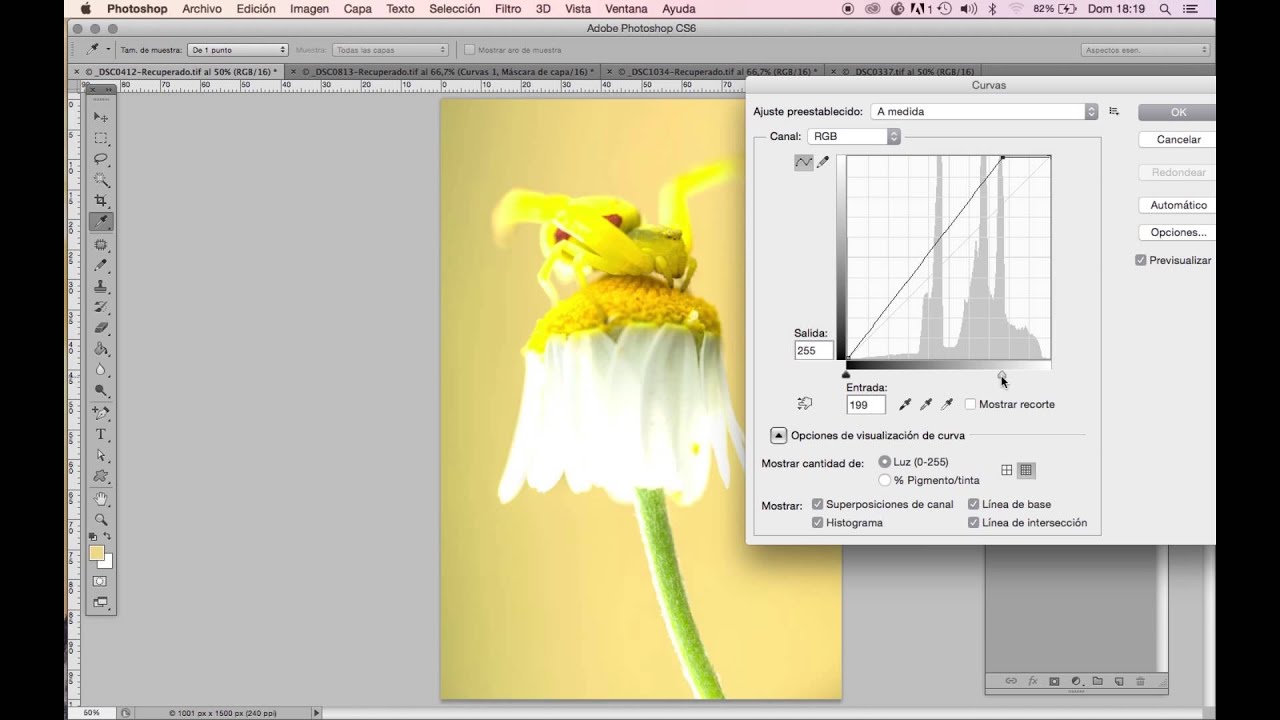The image size is (1280, 720).
Task: Open the Opciones... button in Curvas
Action: [x=1178, y=232]
